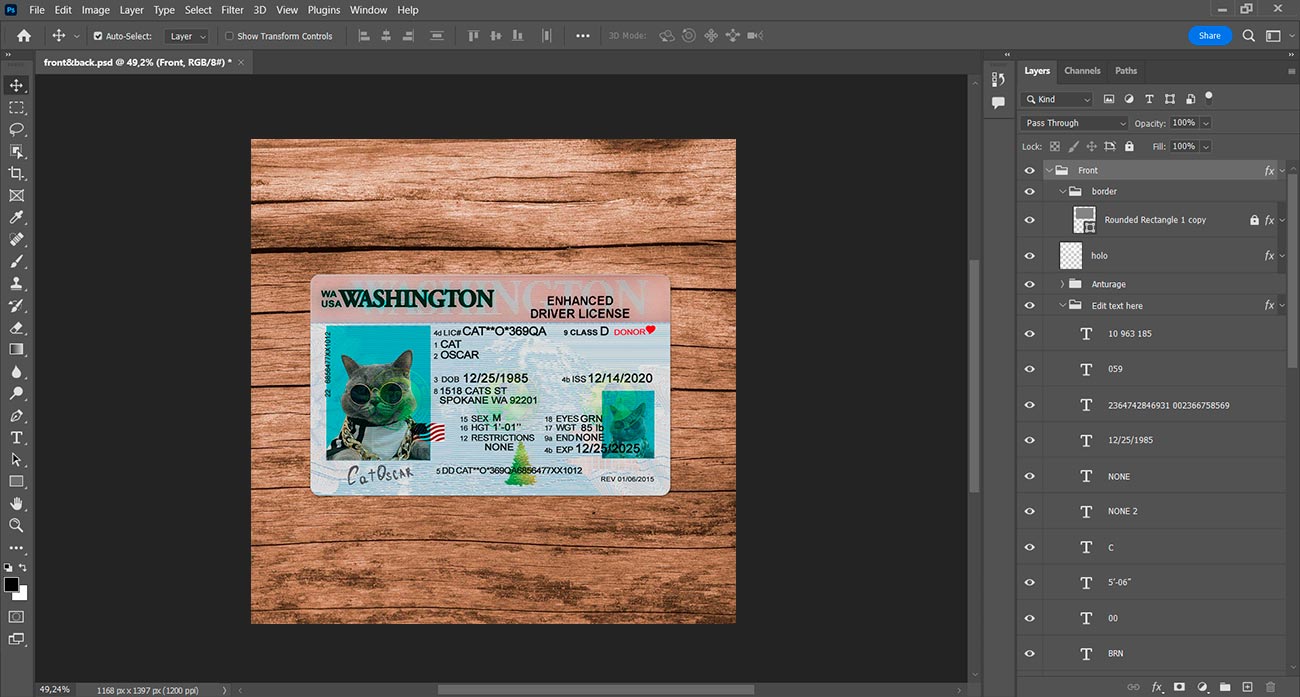Click the foreground color swatch
This screenshot has width=1300, height=697.
[11, 584]
